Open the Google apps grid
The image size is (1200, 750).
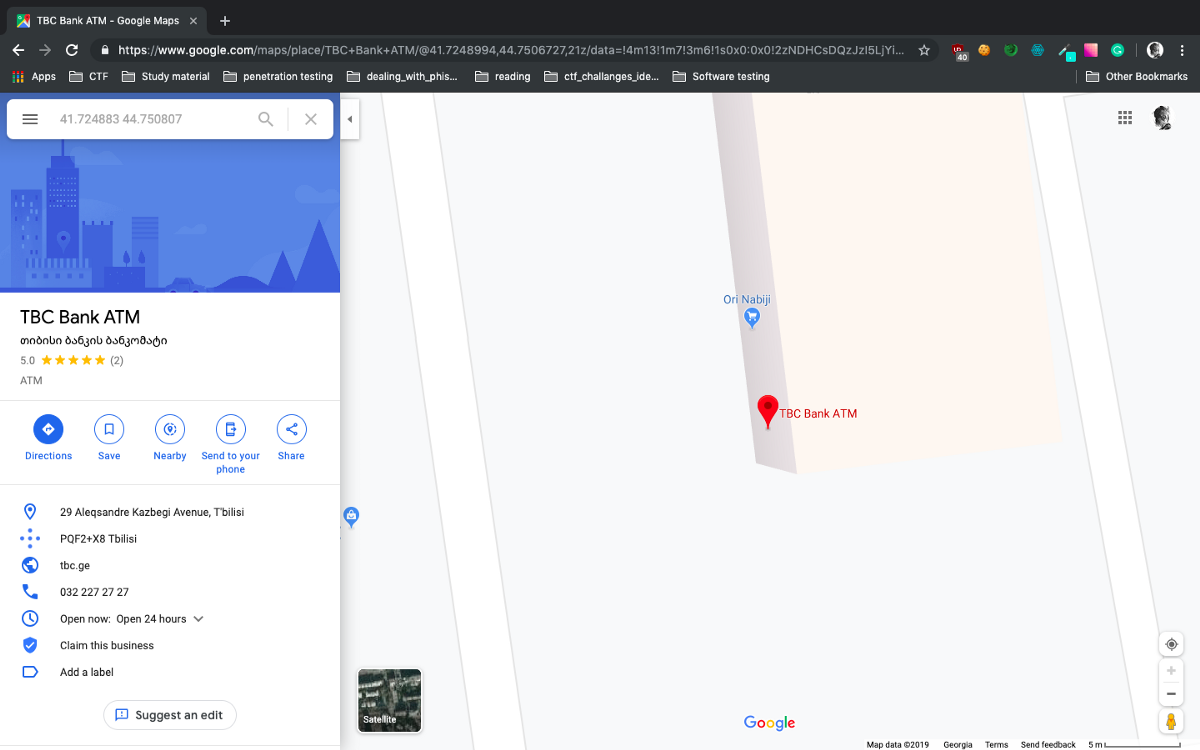coord(1125,118)
